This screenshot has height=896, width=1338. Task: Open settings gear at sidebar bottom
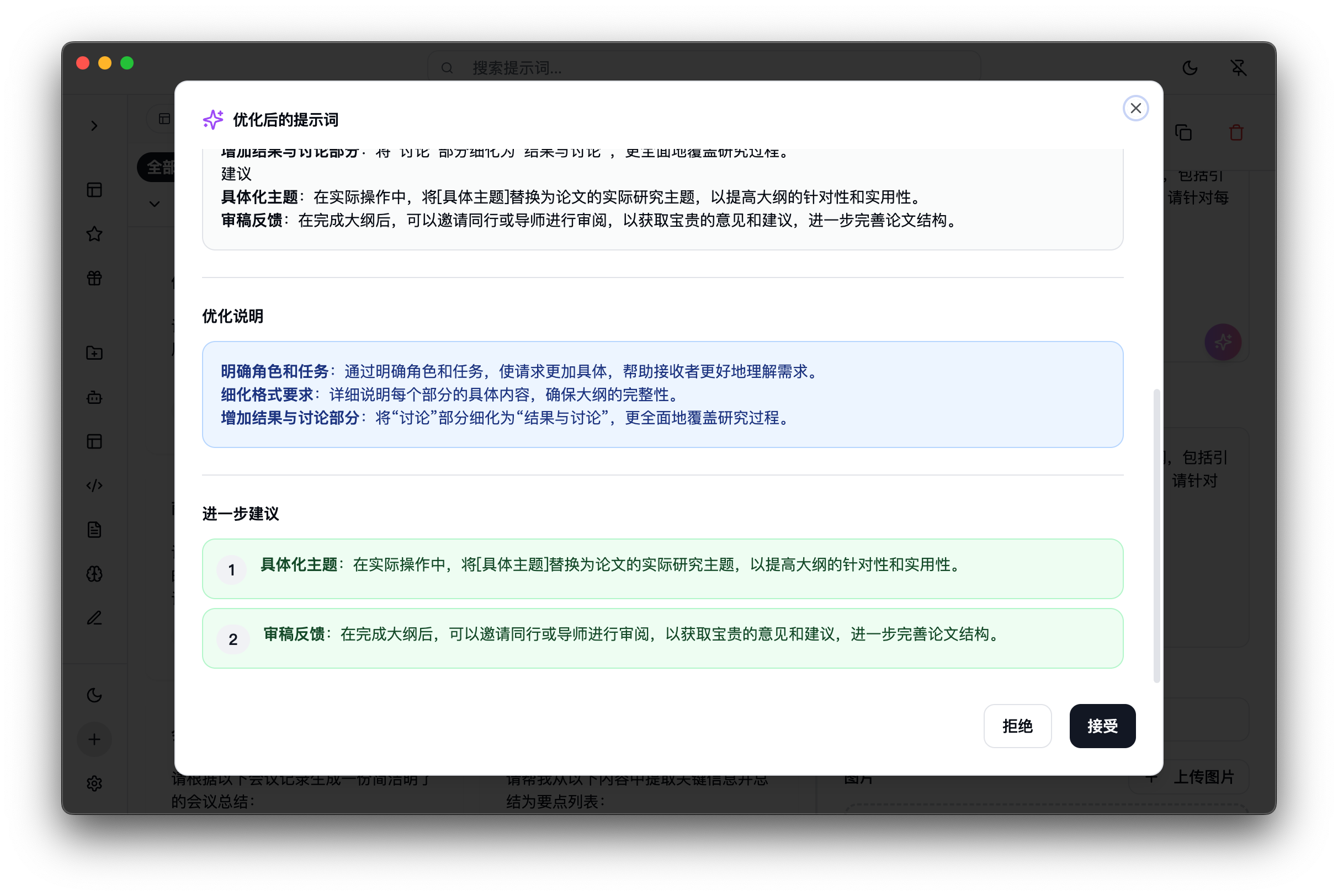point(94,783)
